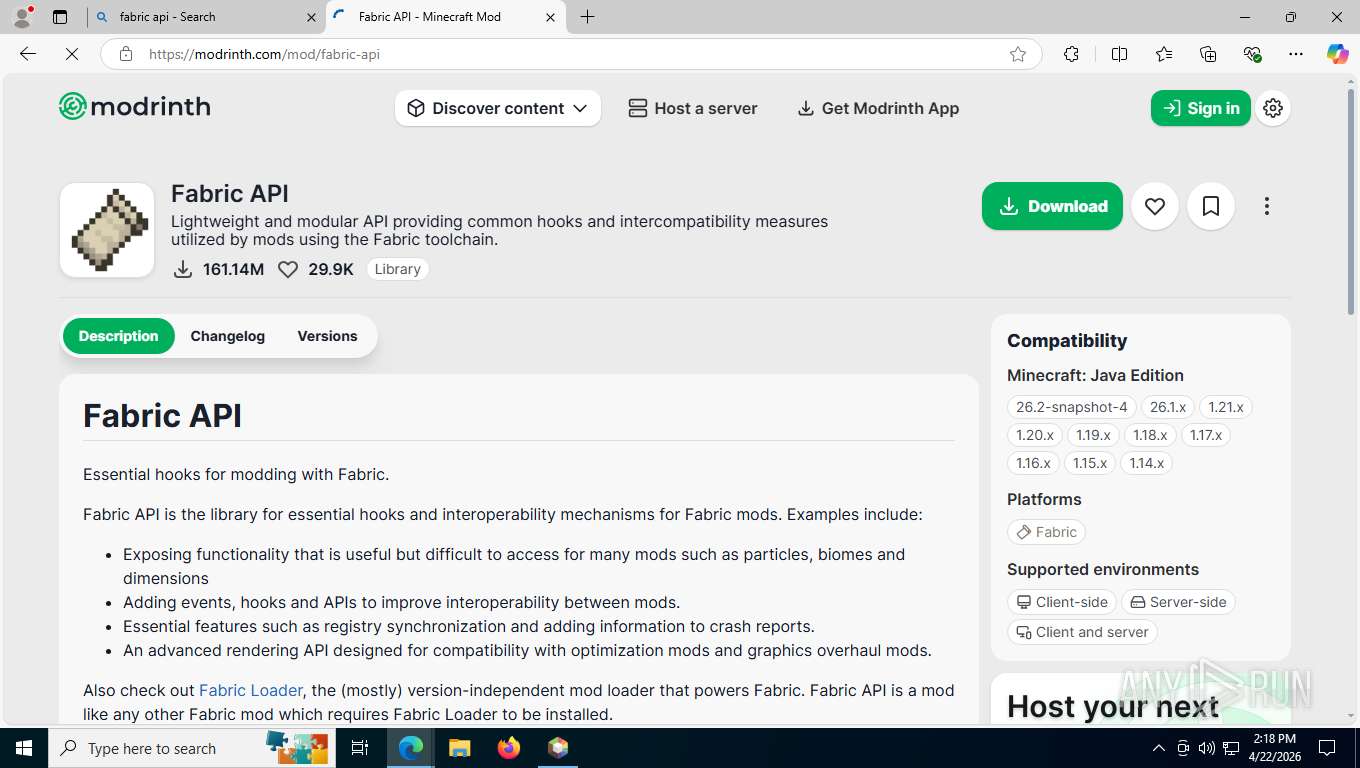The height and width of the screenshot is (768, 1360).
Task: Select the 1.19.x version tag
Action: 1093,435
